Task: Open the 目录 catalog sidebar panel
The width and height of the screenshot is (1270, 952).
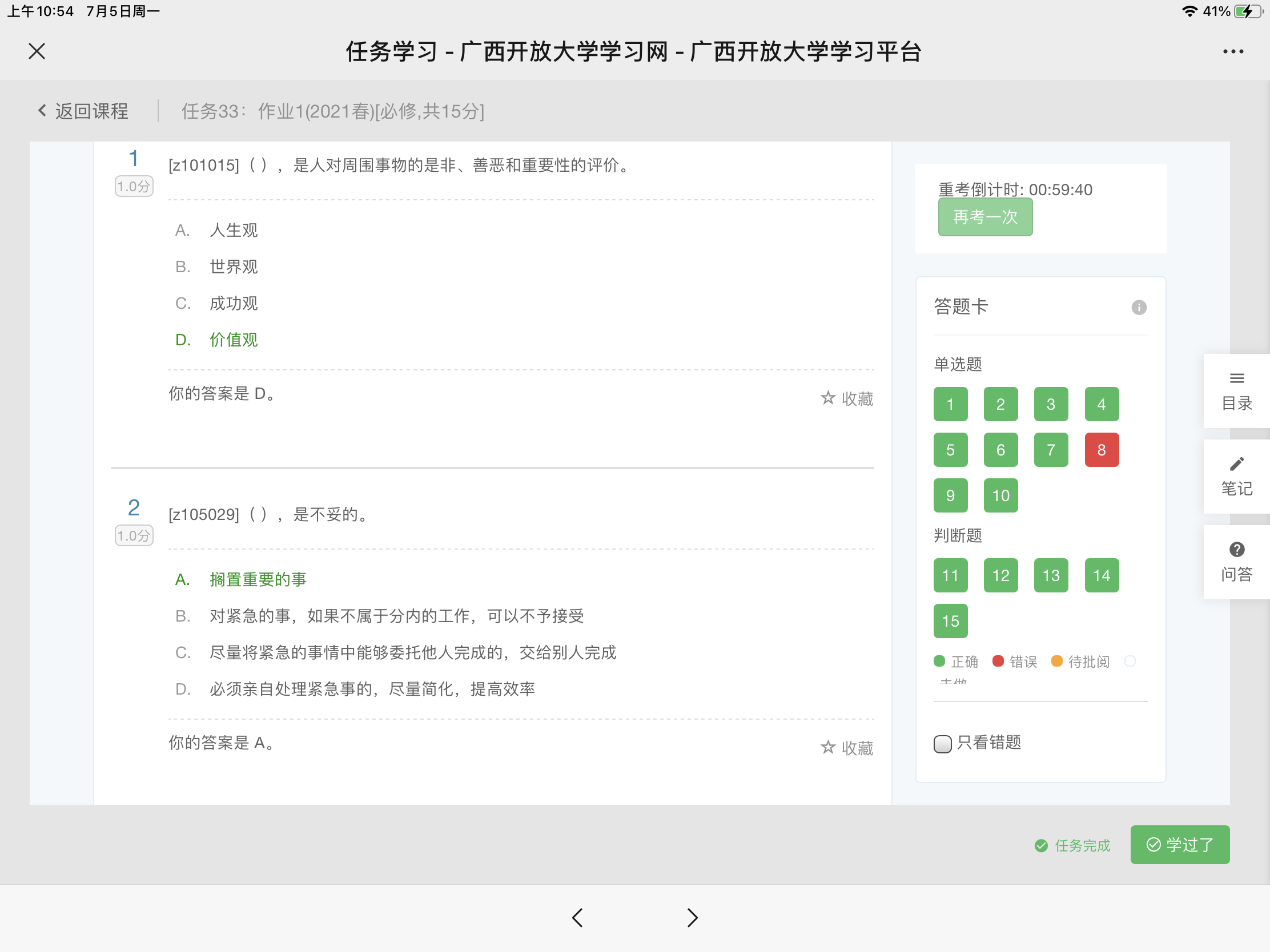Action: point(1236,392)
